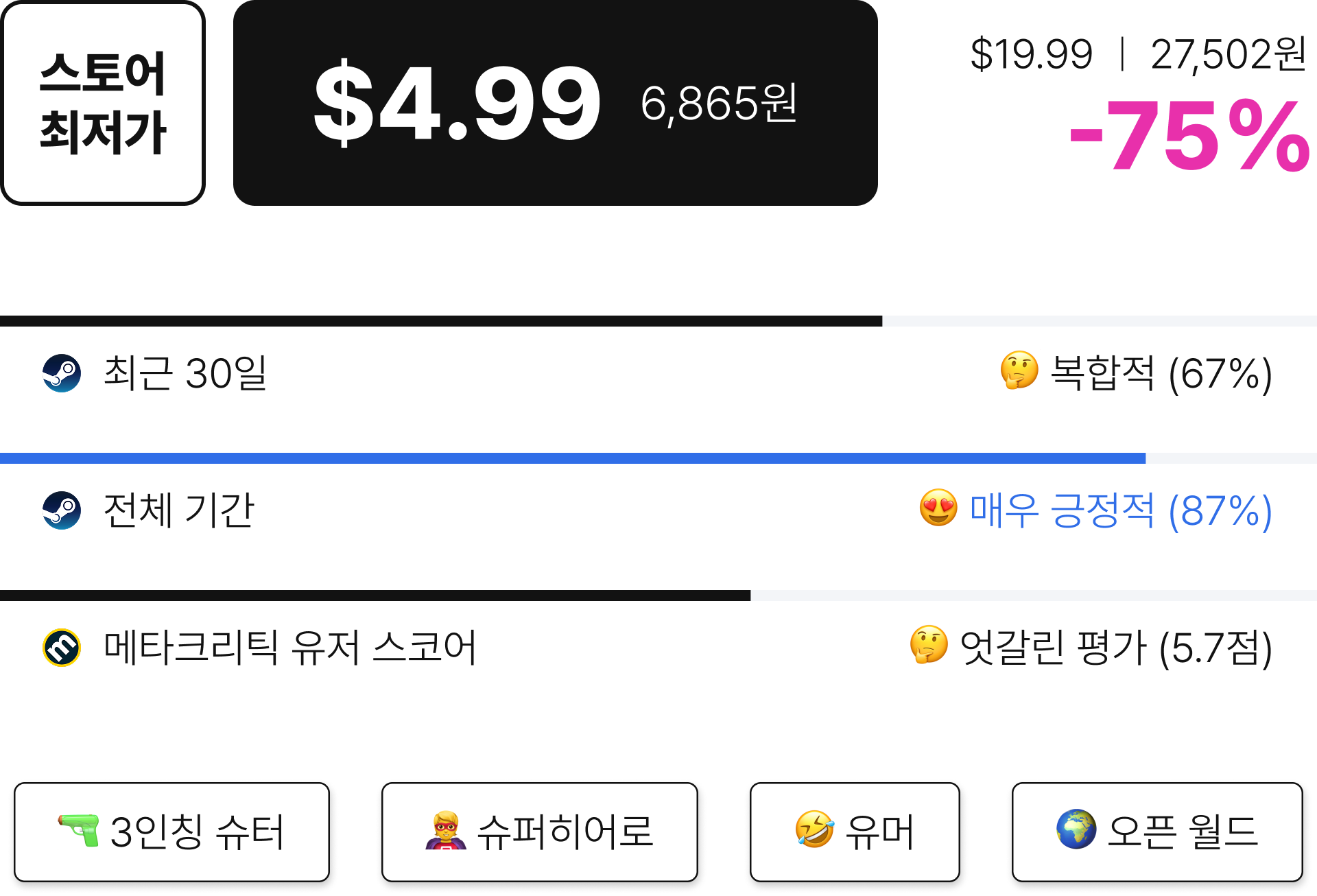Open the 유머 tag
This screenshot has width=1317, height=896.
855,832
